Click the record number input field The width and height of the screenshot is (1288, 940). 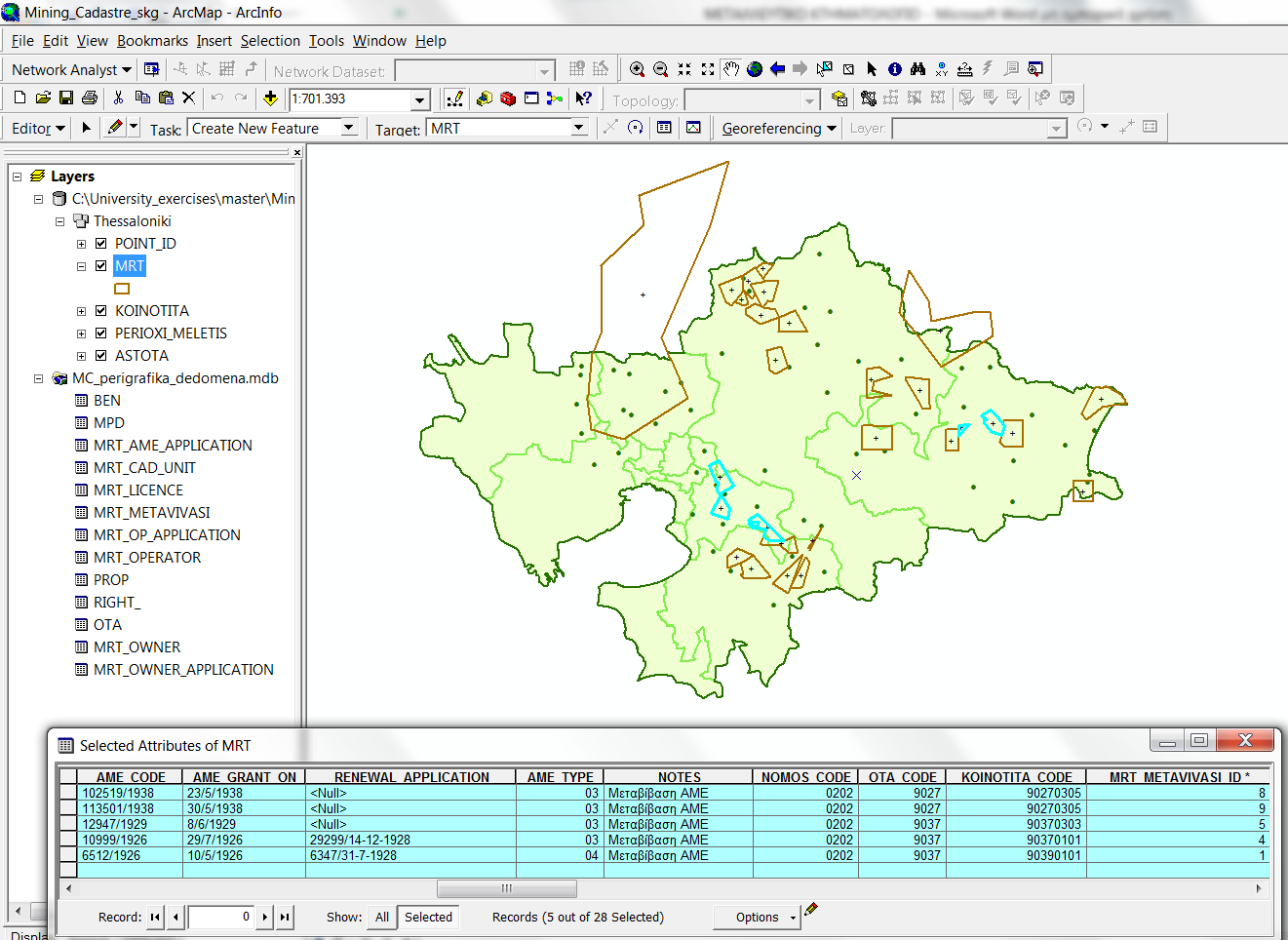[221, 917]
